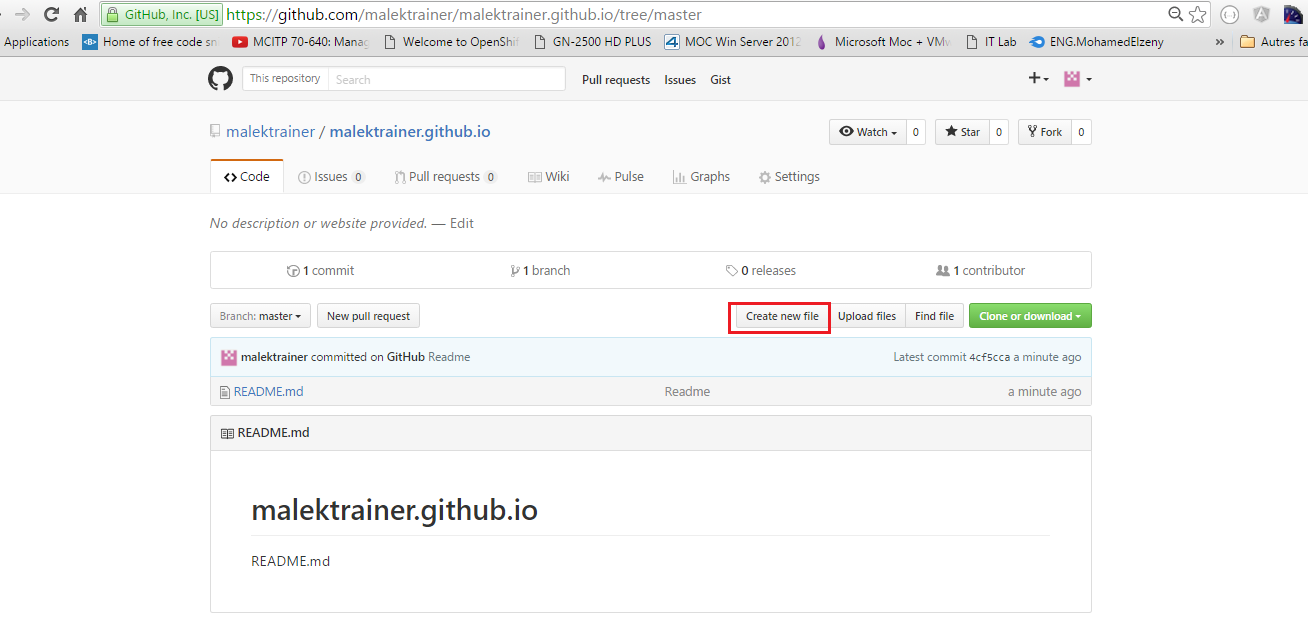
Task: Click the New pull request button
Action: click(x=369, y=316)
